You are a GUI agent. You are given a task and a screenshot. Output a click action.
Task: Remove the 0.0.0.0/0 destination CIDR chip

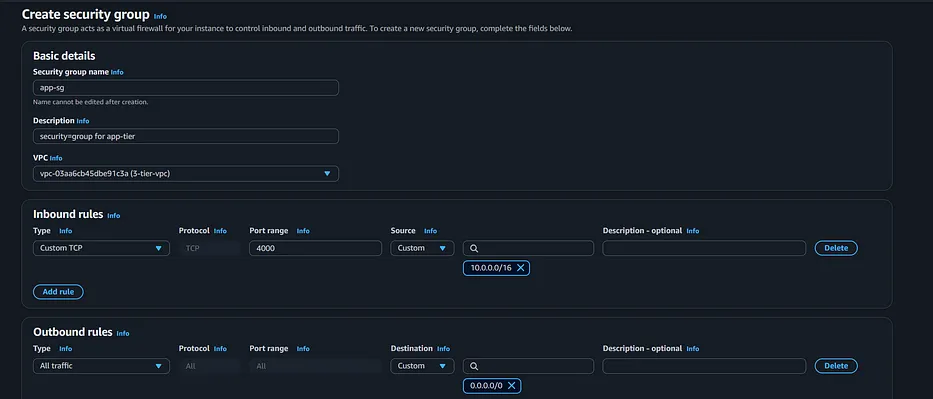[x=511, y=386]
